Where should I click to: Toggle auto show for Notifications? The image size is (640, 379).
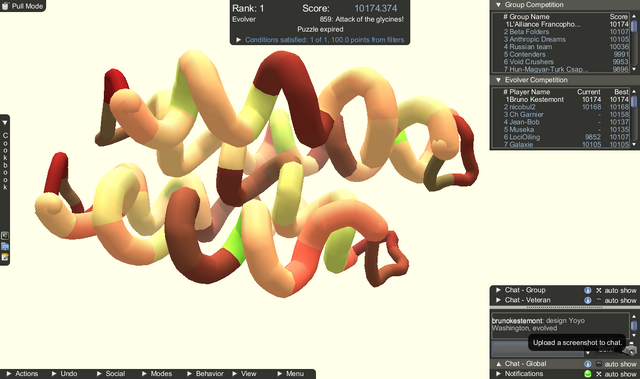(x=599, y=374)
